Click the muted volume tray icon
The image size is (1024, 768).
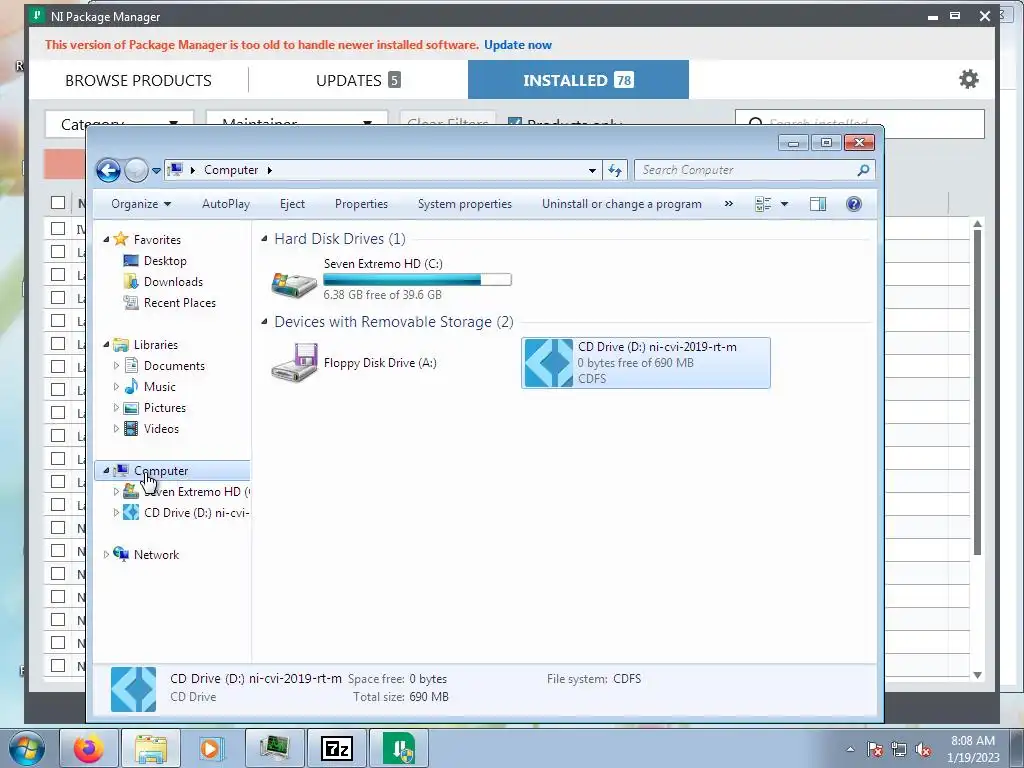click(x=923, y=749)
